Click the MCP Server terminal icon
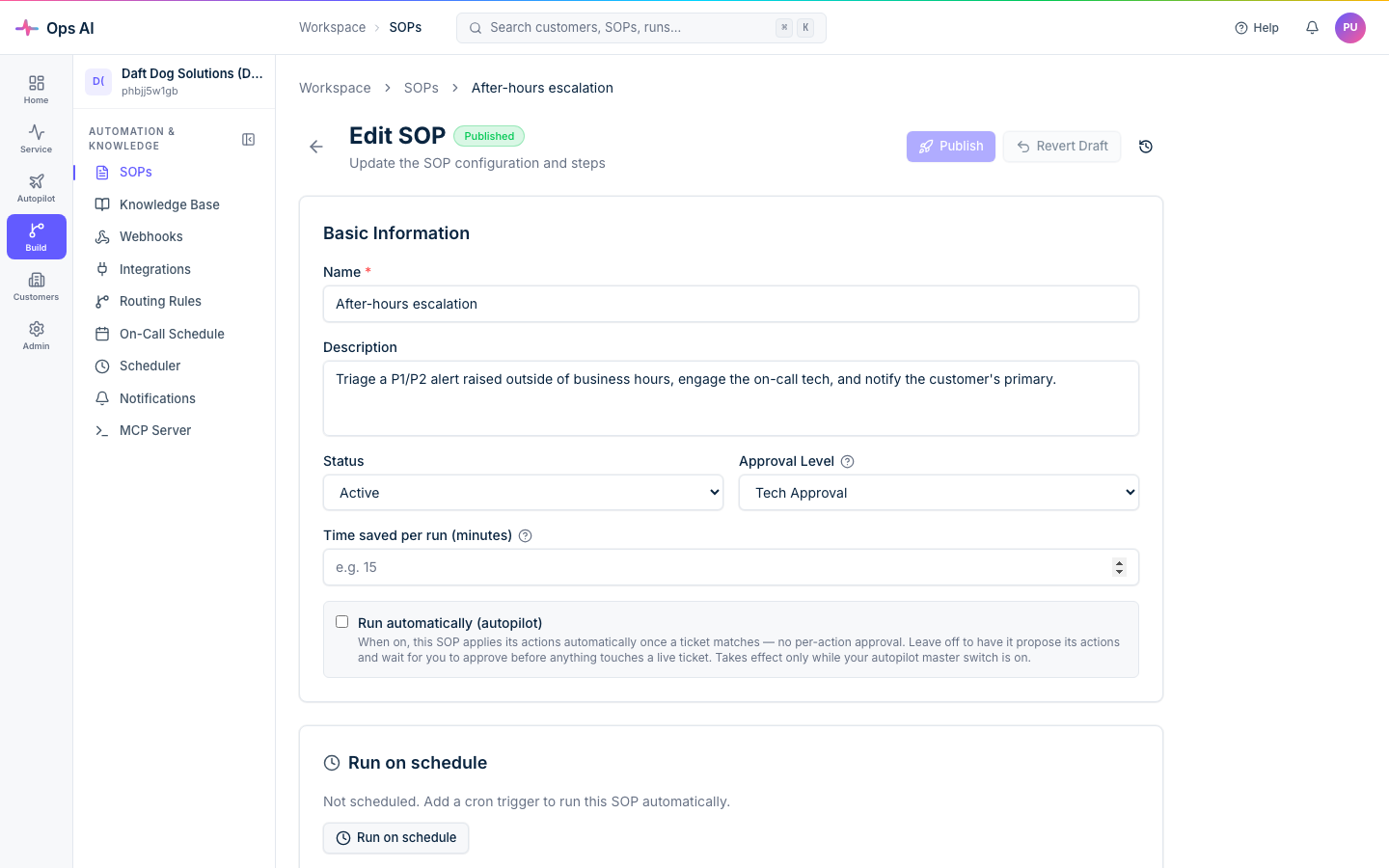Screen dimensions: 1389x868 102,431
